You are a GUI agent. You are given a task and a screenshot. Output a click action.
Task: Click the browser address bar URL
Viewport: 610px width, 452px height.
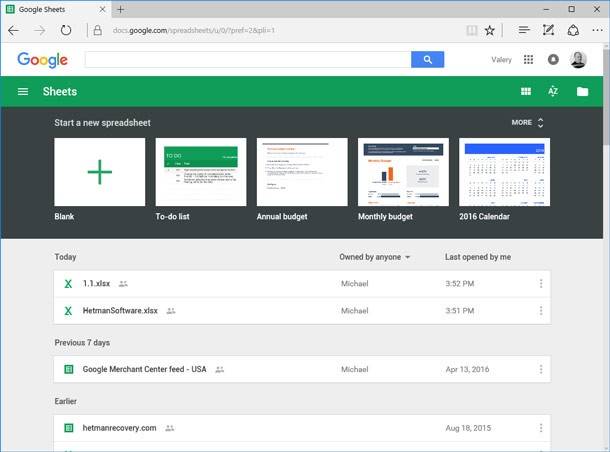tap(194, 30)
